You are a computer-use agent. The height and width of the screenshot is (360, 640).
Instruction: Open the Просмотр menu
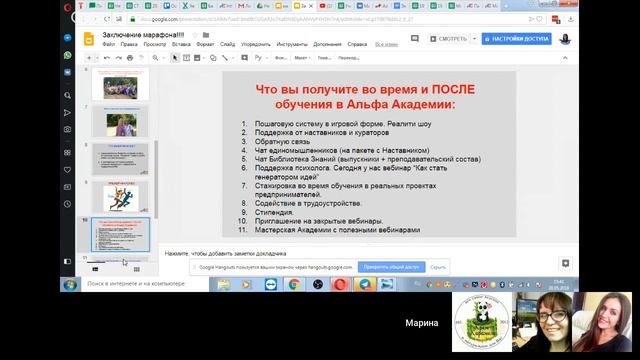tap(155, 44)
